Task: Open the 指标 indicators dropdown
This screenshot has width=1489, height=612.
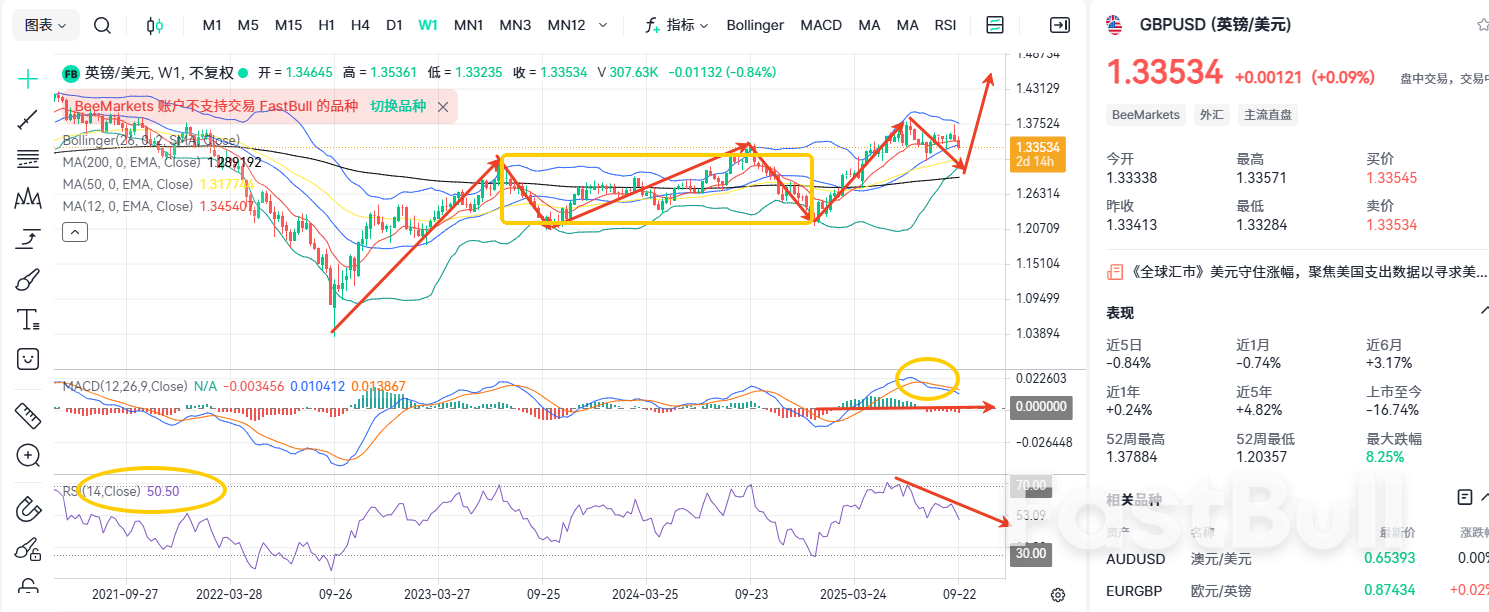Action: click(x=677, y=25)
